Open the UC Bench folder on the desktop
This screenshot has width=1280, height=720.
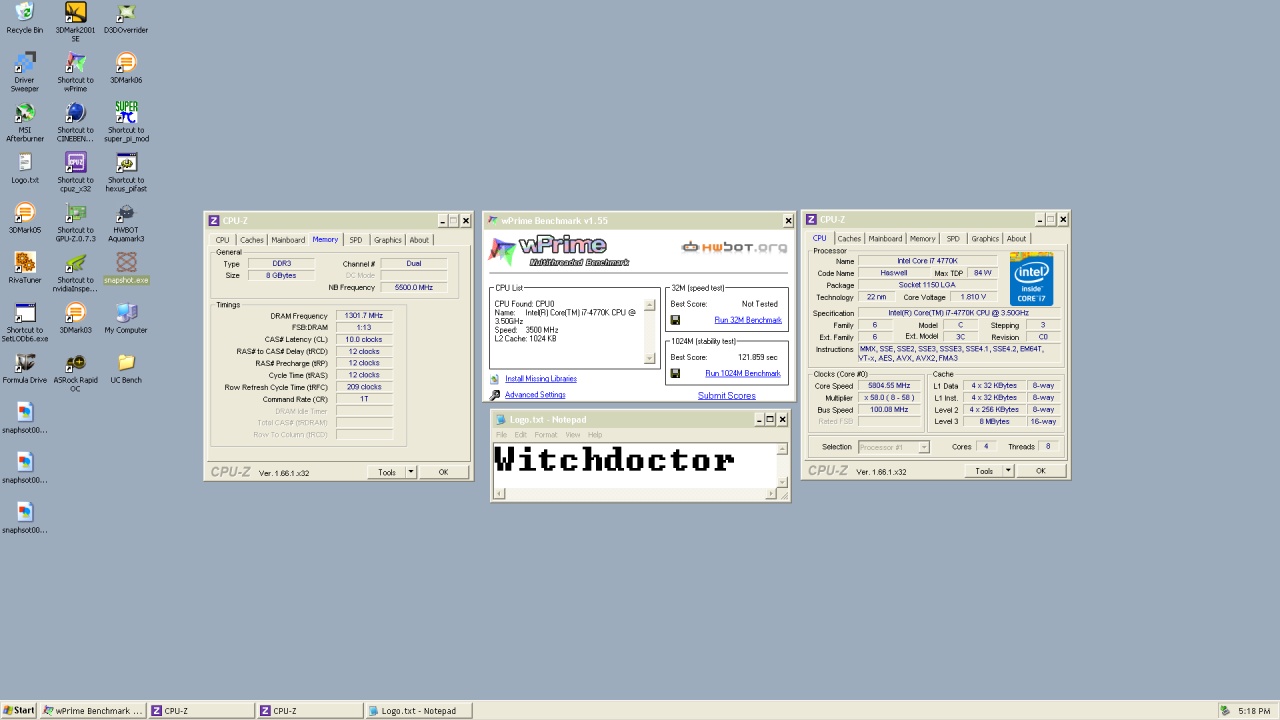coord(126,364)
